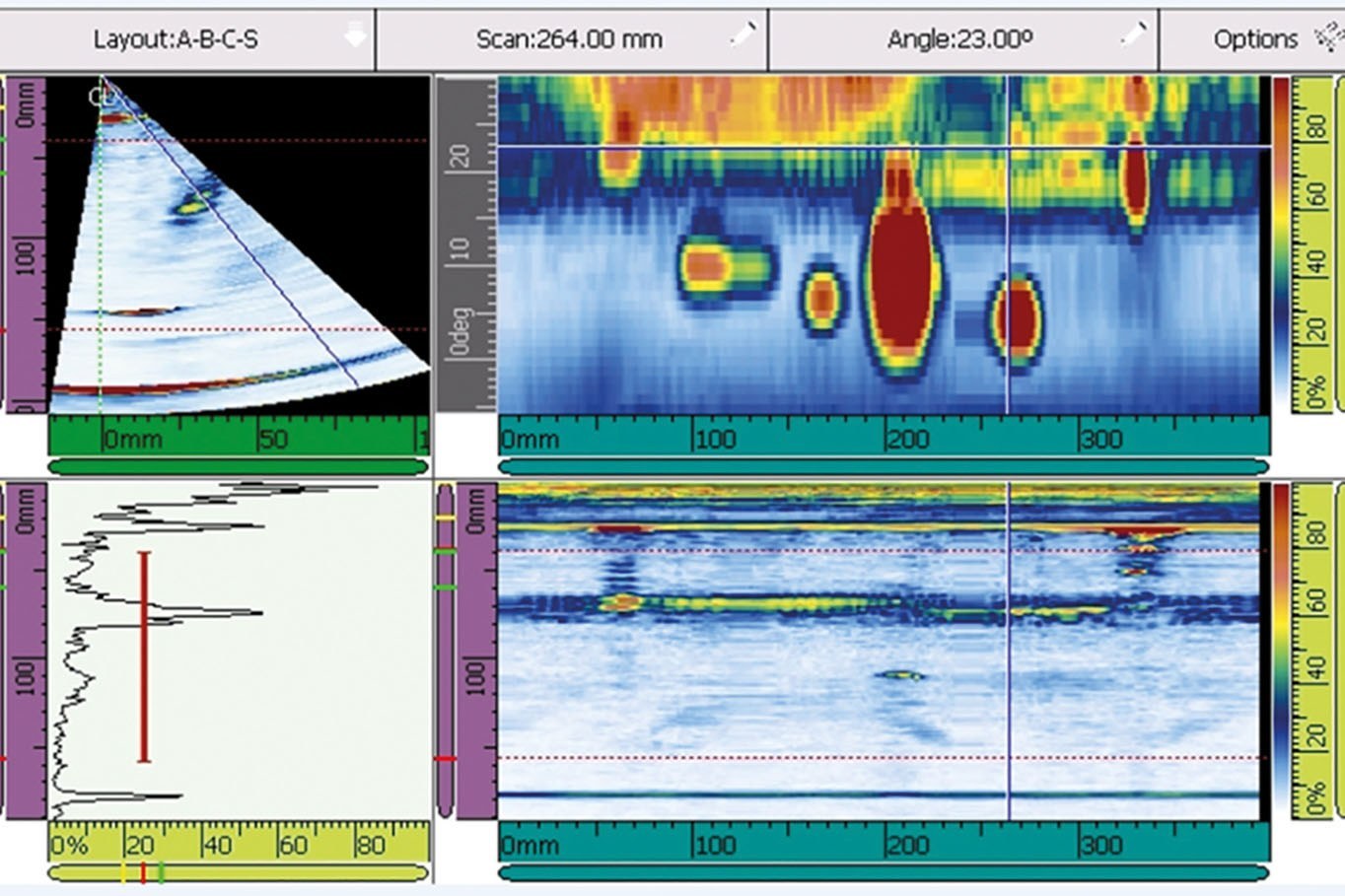1345x896 pixels.
Task: Click the C-scan color palette bar
Action: click(x=1280, y=244)
